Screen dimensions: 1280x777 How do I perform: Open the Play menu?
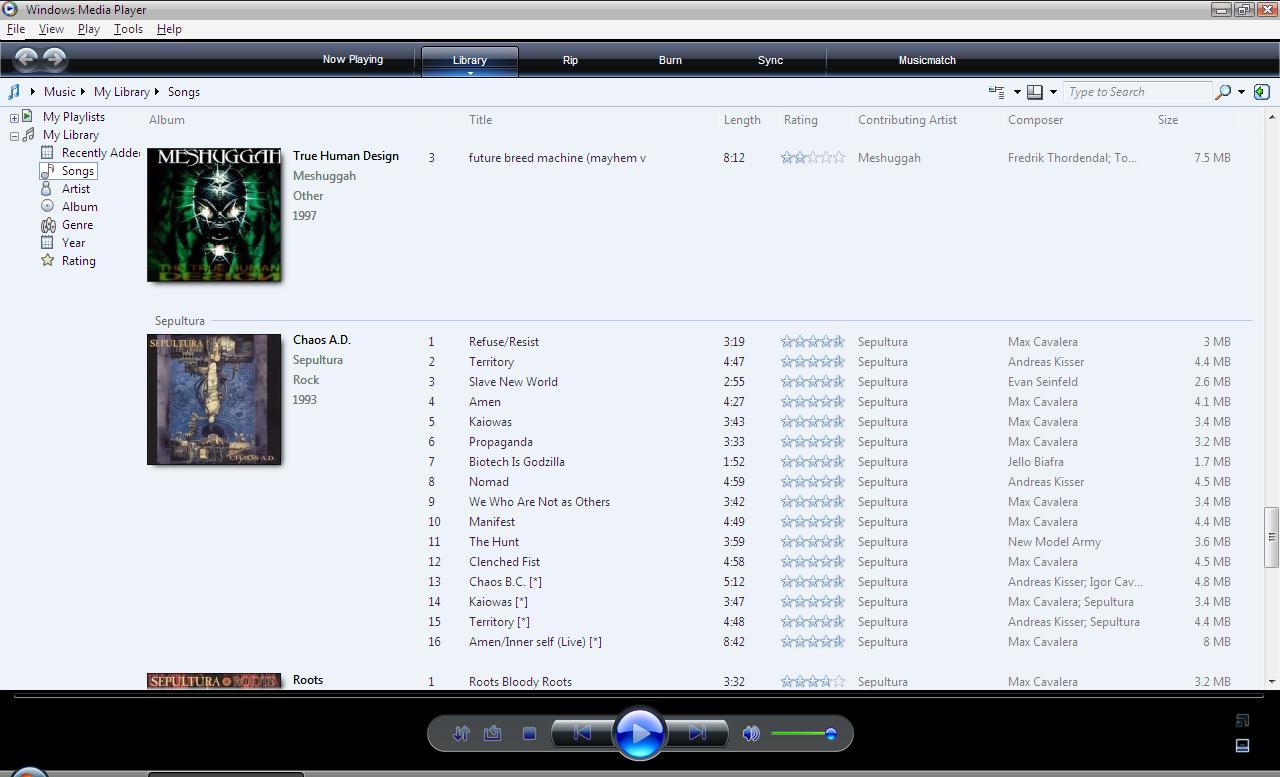coord(89,29)
